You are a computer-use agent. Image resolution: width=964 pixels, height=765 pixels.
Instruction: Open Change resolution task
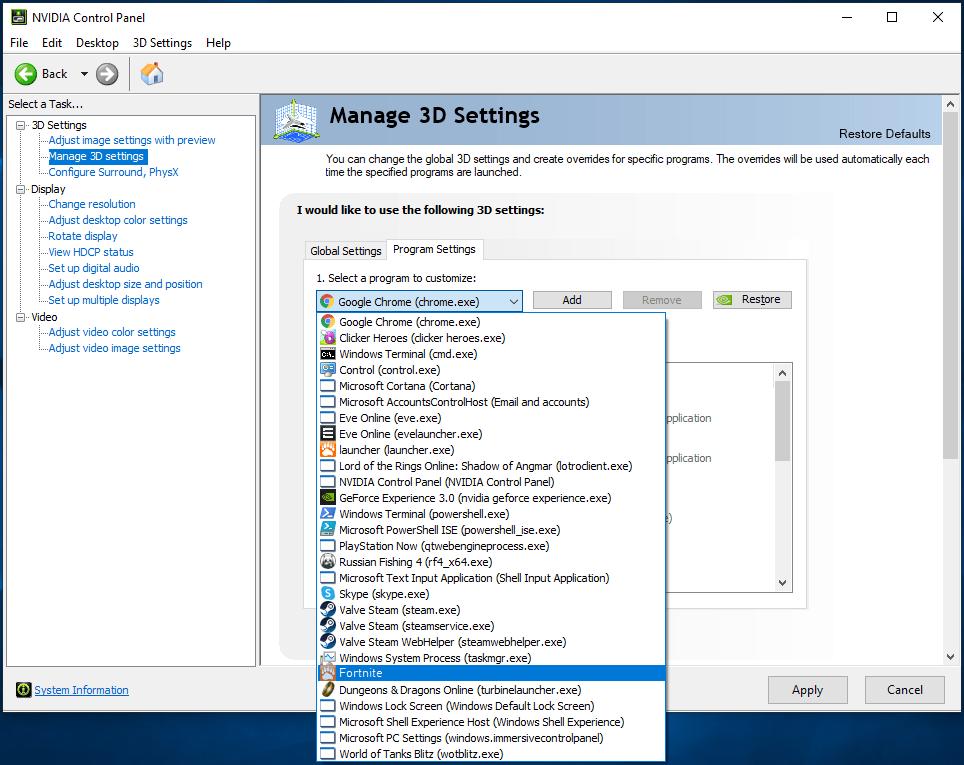click(x=92, y=204)
